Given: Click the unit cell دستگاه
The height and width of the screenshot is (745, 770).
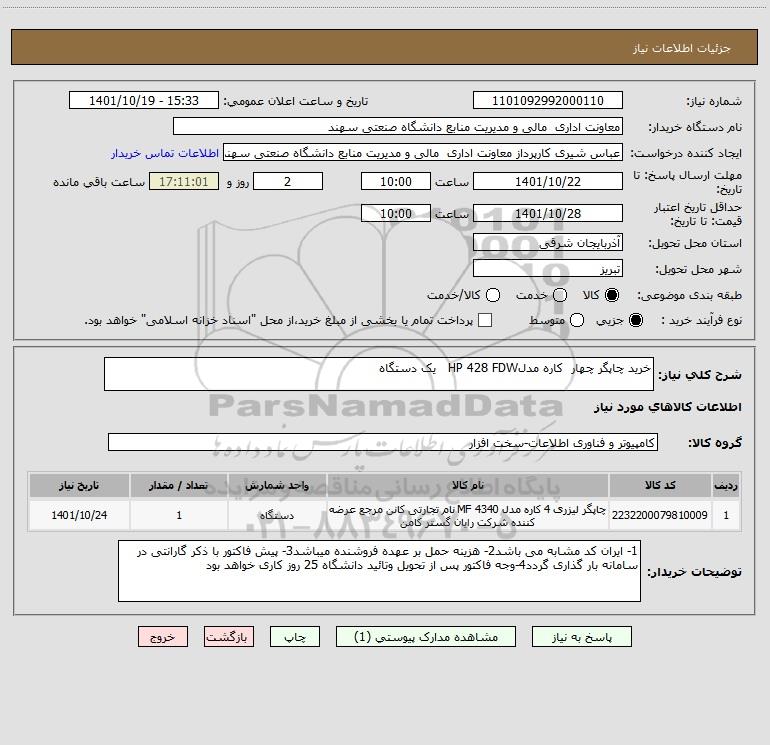Looking at the screenshot, I should point(277,515).
